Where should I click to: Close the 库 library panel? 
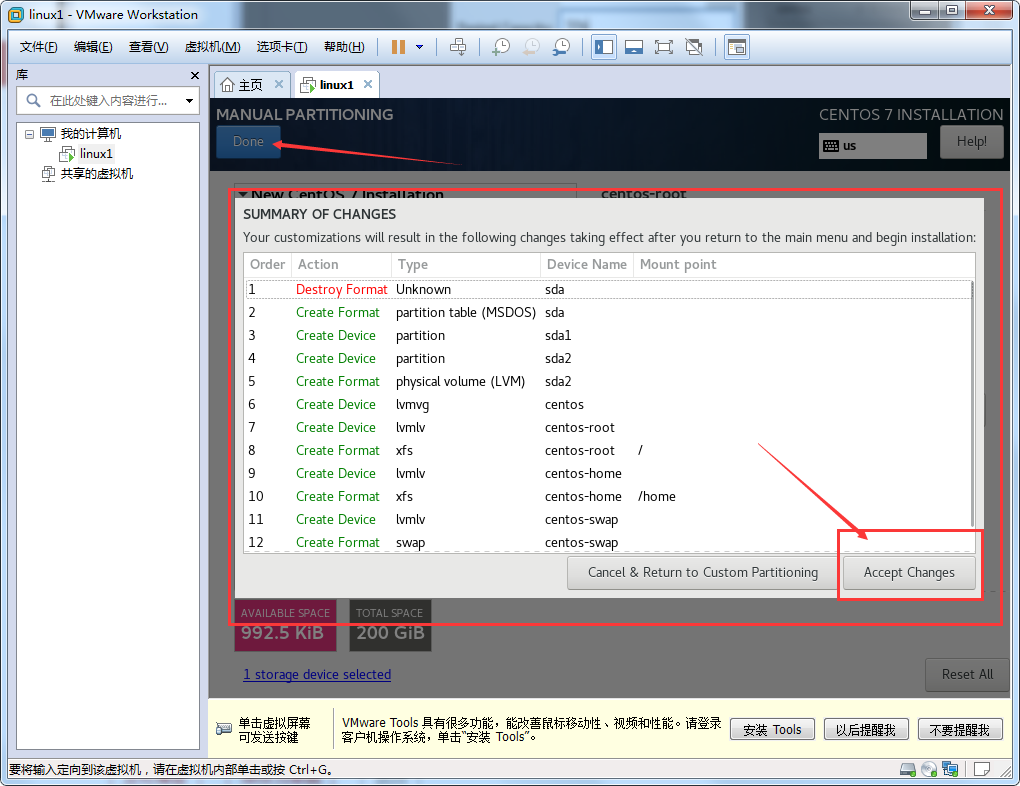(195, 75)
